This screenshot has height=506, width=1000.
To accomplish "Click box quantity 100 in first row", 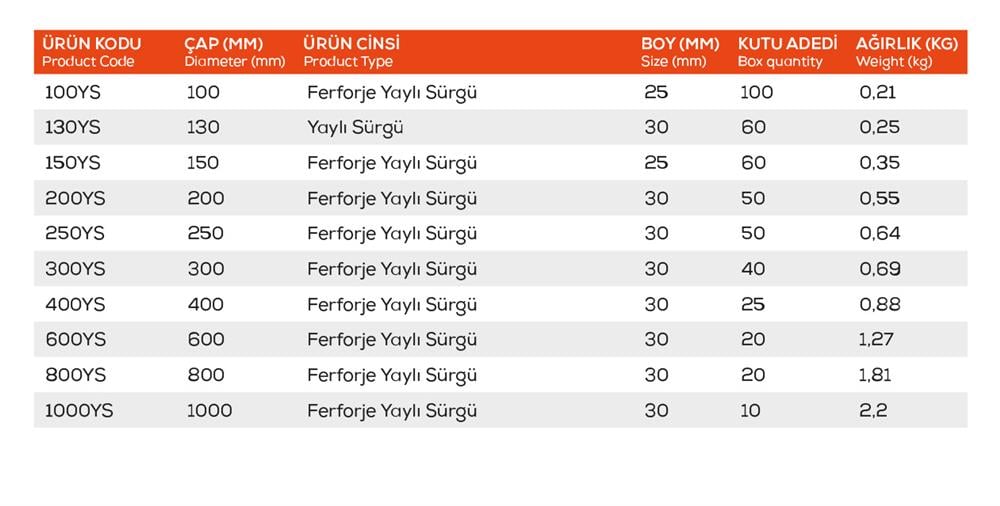I will [x=757, y=93].
